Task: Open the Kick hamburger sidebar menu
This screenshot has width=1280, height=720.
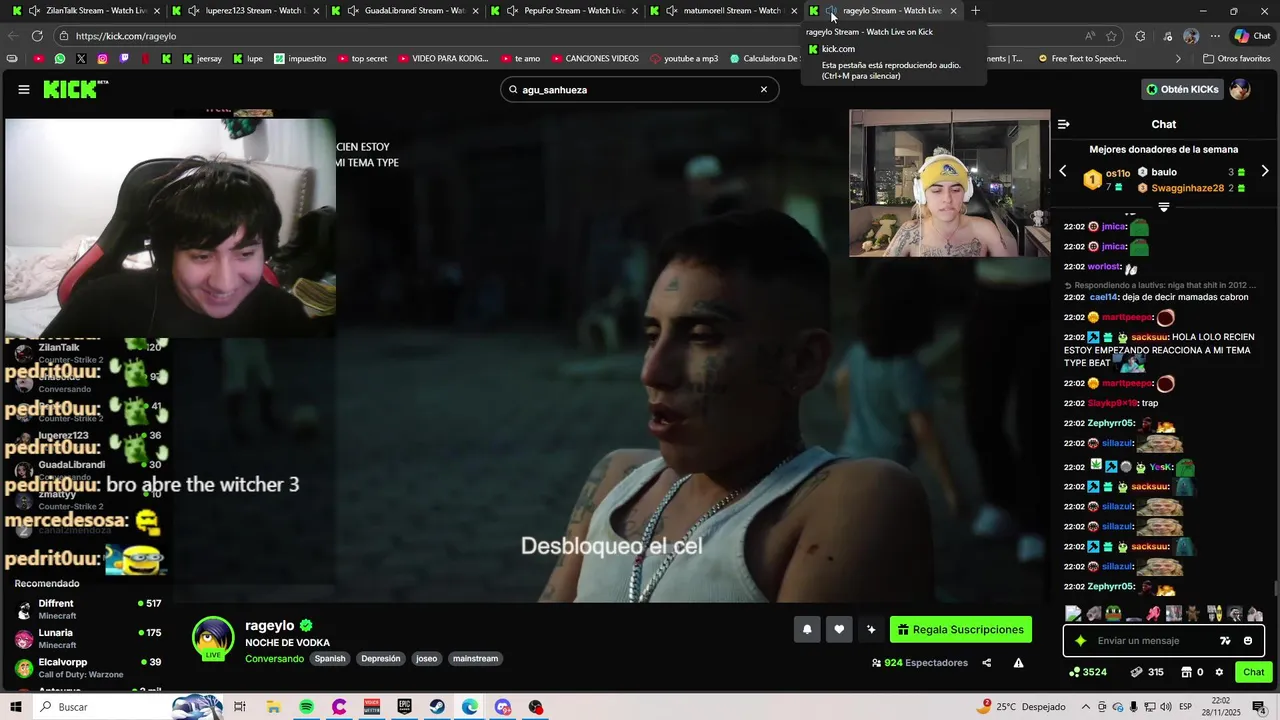Action: pyautogui.click(x=24, y=89)
